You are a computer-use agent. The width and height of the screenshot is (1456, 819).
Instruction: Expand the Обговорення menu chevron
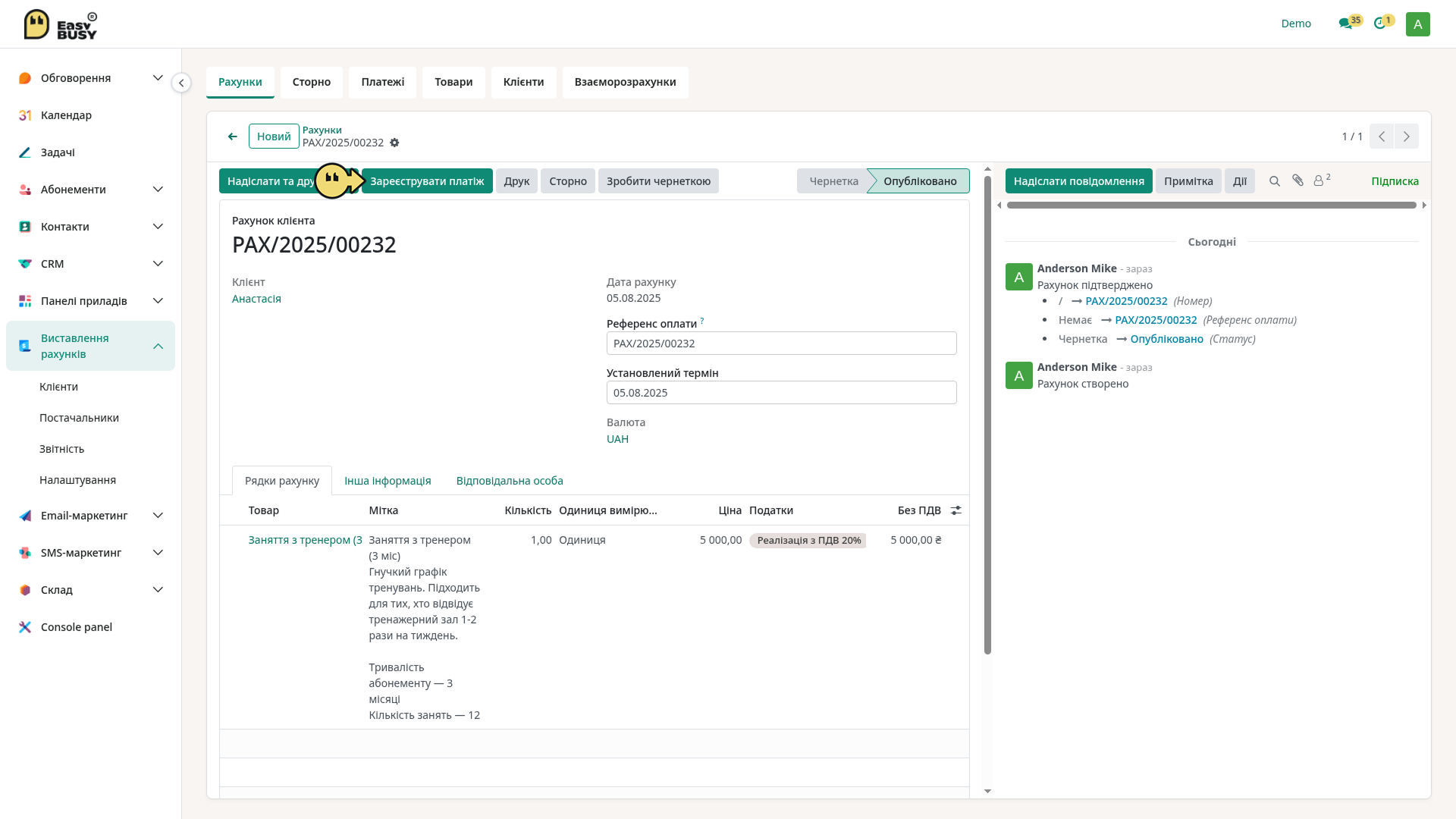[x=158, y=78]
